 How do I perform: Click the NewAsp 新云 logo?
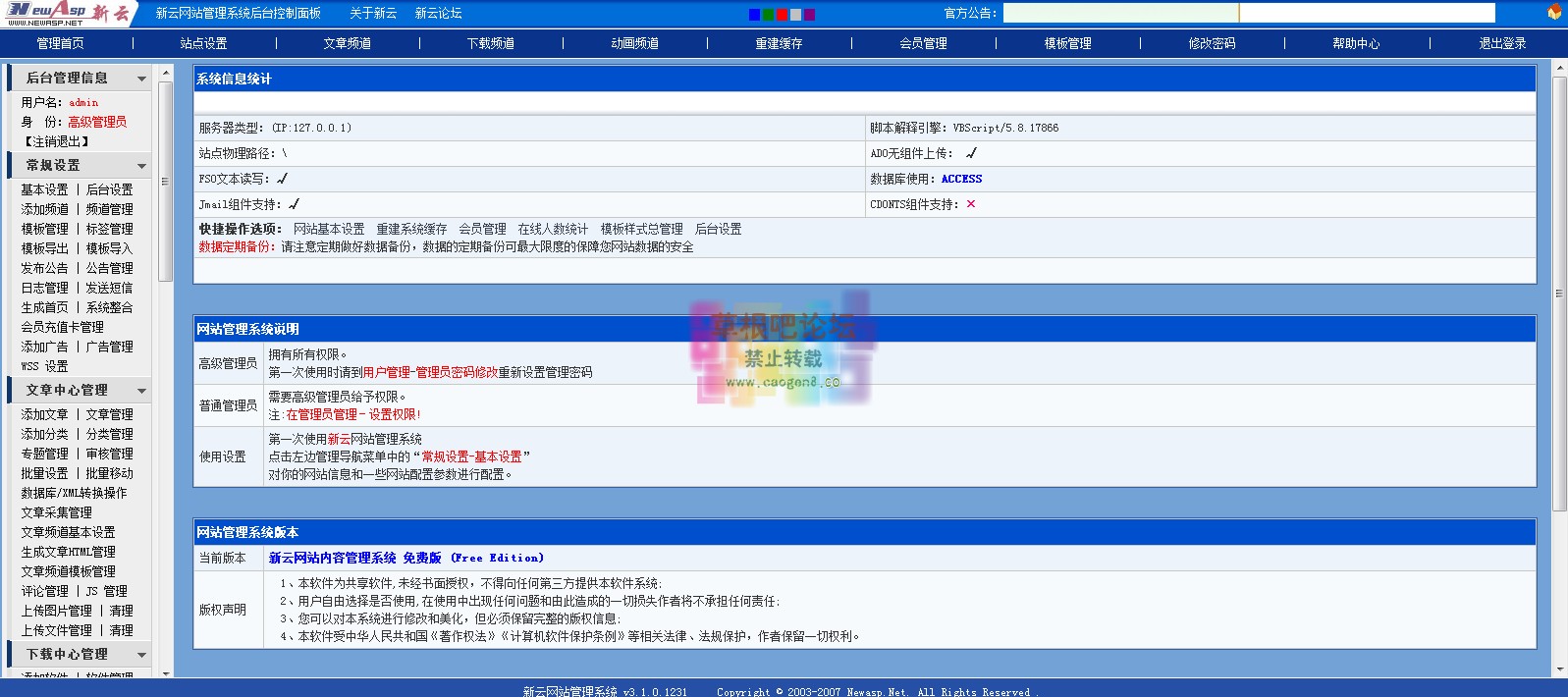(67, 13)
